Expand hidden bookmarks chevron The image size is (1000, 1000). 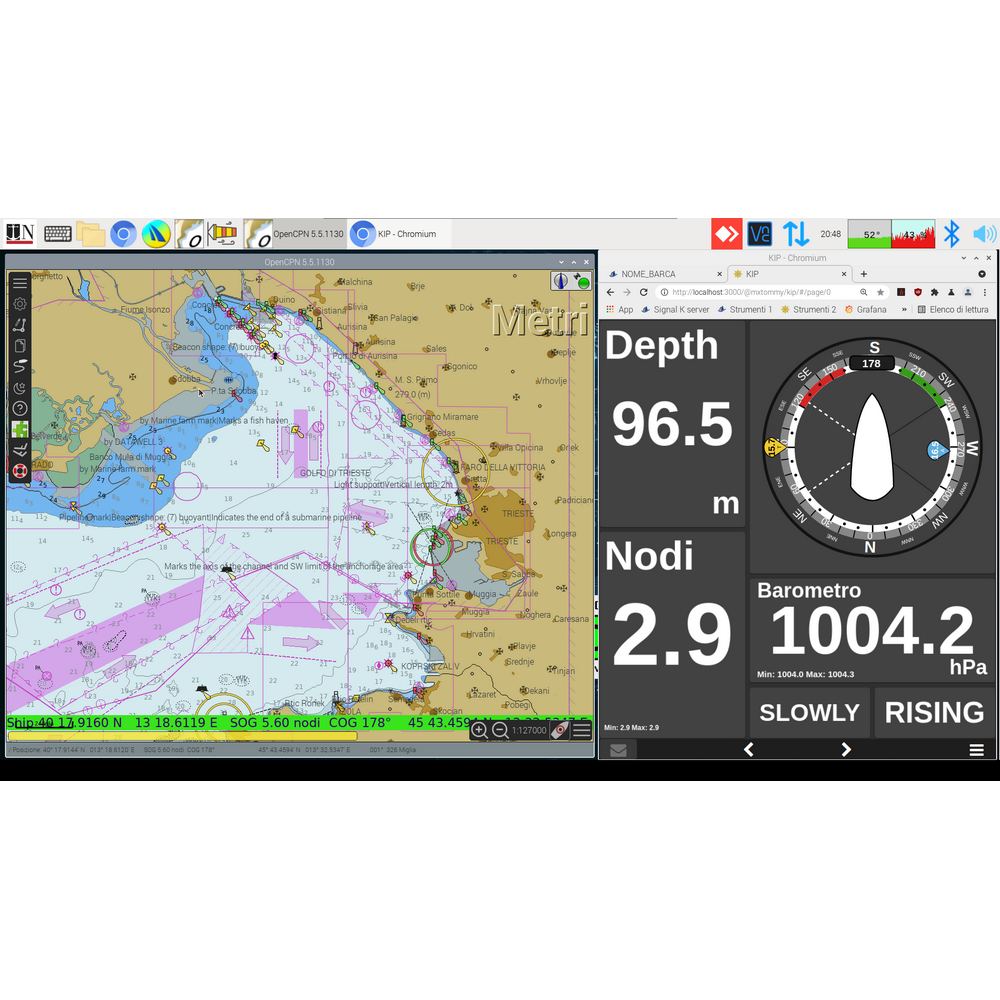[x=904, y=309]
